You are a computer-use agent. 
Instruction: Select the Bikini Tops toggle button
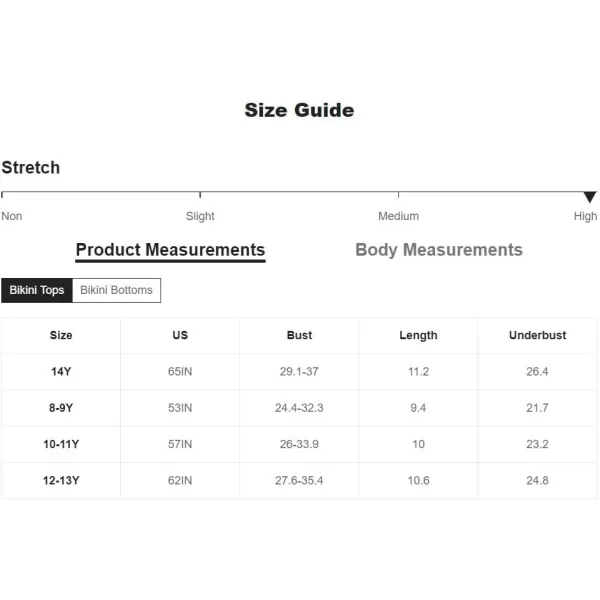pos(37,290)
